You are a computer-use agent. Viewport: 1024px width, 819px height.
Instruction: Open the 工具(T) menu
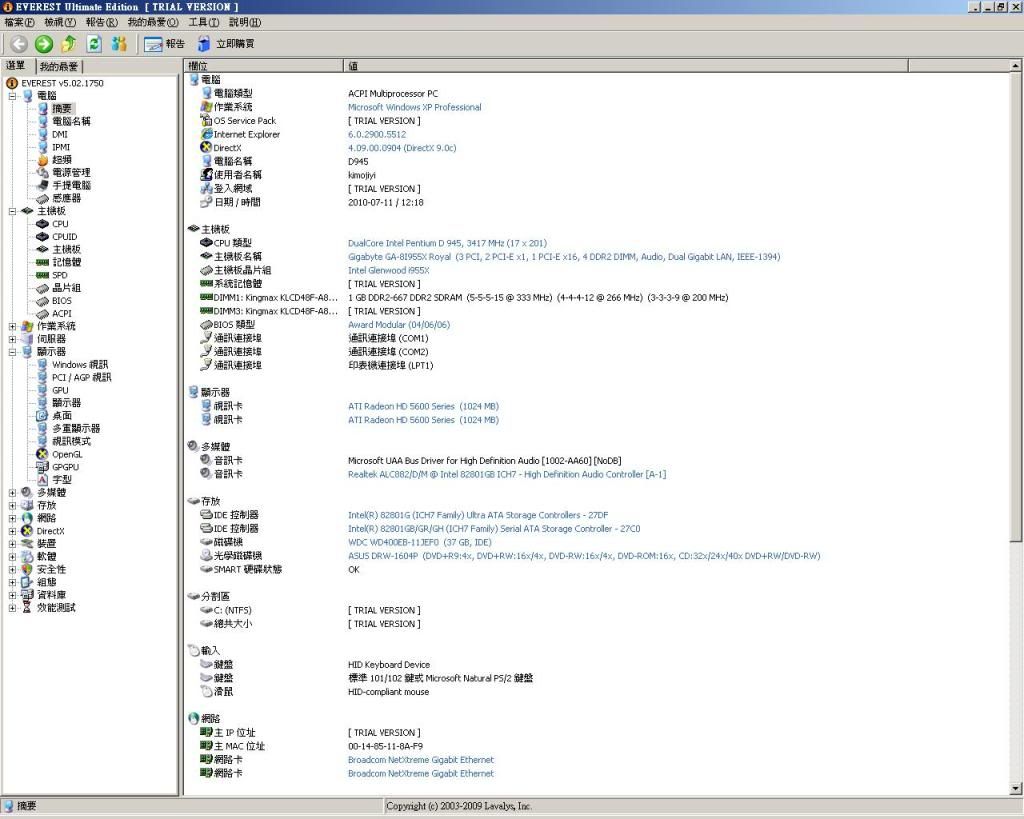[204, 22]
